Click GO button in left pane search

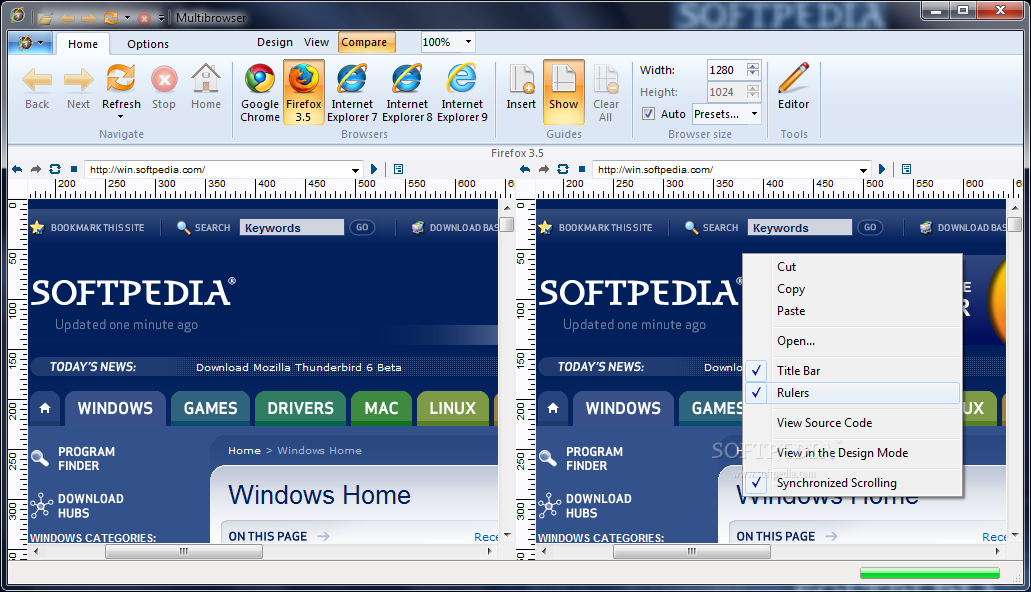pyautogui.click(x=362, y=228)
